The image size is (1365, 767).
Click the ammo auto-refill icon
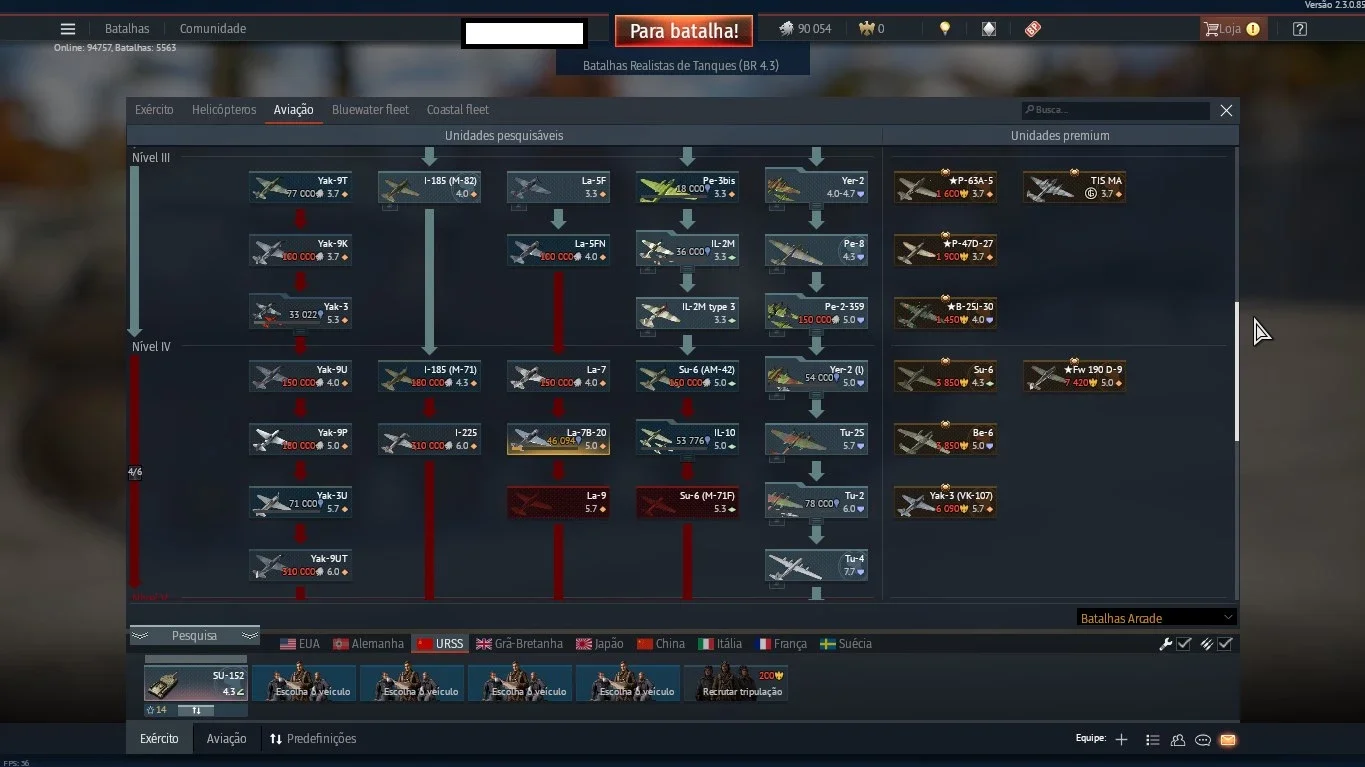(x=1207, y=644)
